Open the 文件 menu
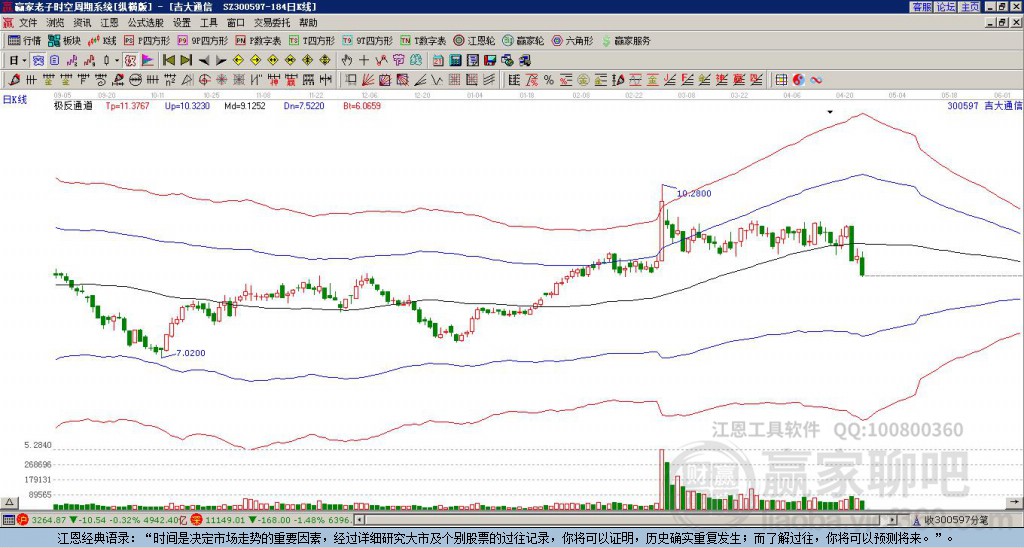Screen dimensions: 1024x548 tap(28, 23)
